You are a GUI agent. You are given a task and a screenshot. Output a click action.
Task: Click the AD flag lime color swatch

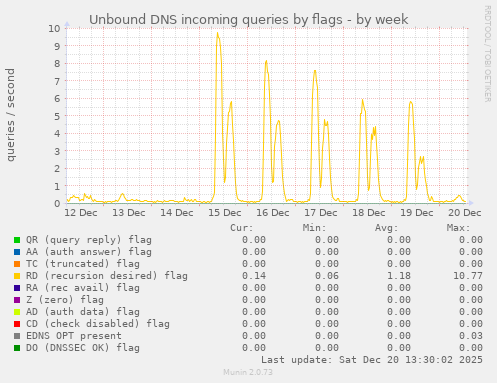pyautogui.click(x=17, y=312)
